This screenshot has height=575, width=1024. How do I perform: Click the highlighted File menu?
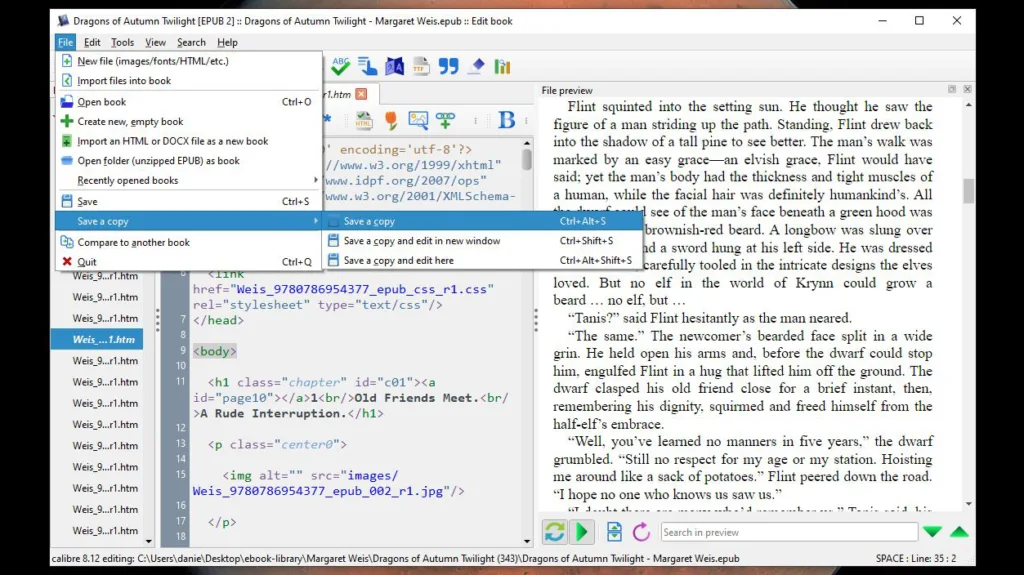(65, 42)
